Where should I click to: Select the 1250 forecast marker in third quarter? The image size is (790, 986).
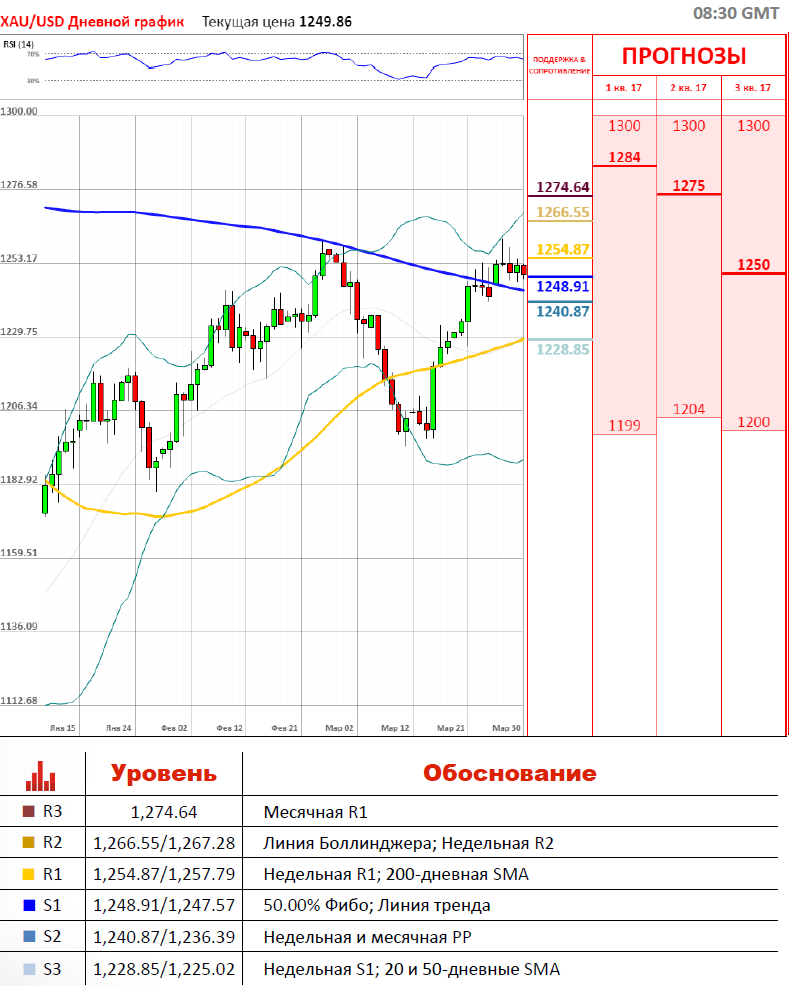tap(753, 265)
